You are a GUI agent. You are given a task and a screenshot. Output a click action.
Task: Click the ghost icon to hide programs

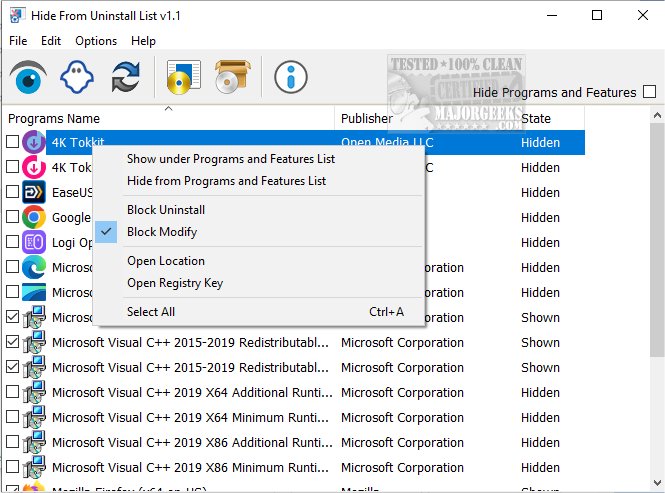coord(77,77)
